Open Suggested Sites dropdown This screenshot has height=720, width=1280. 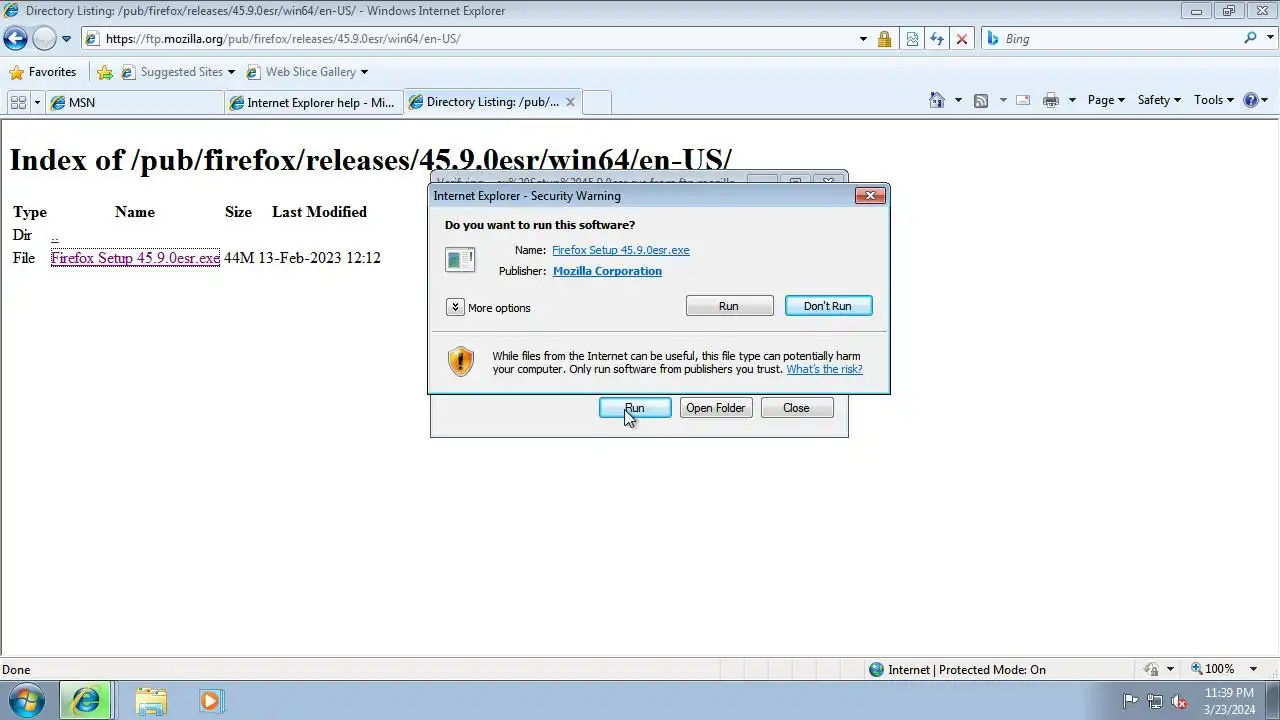178,72
